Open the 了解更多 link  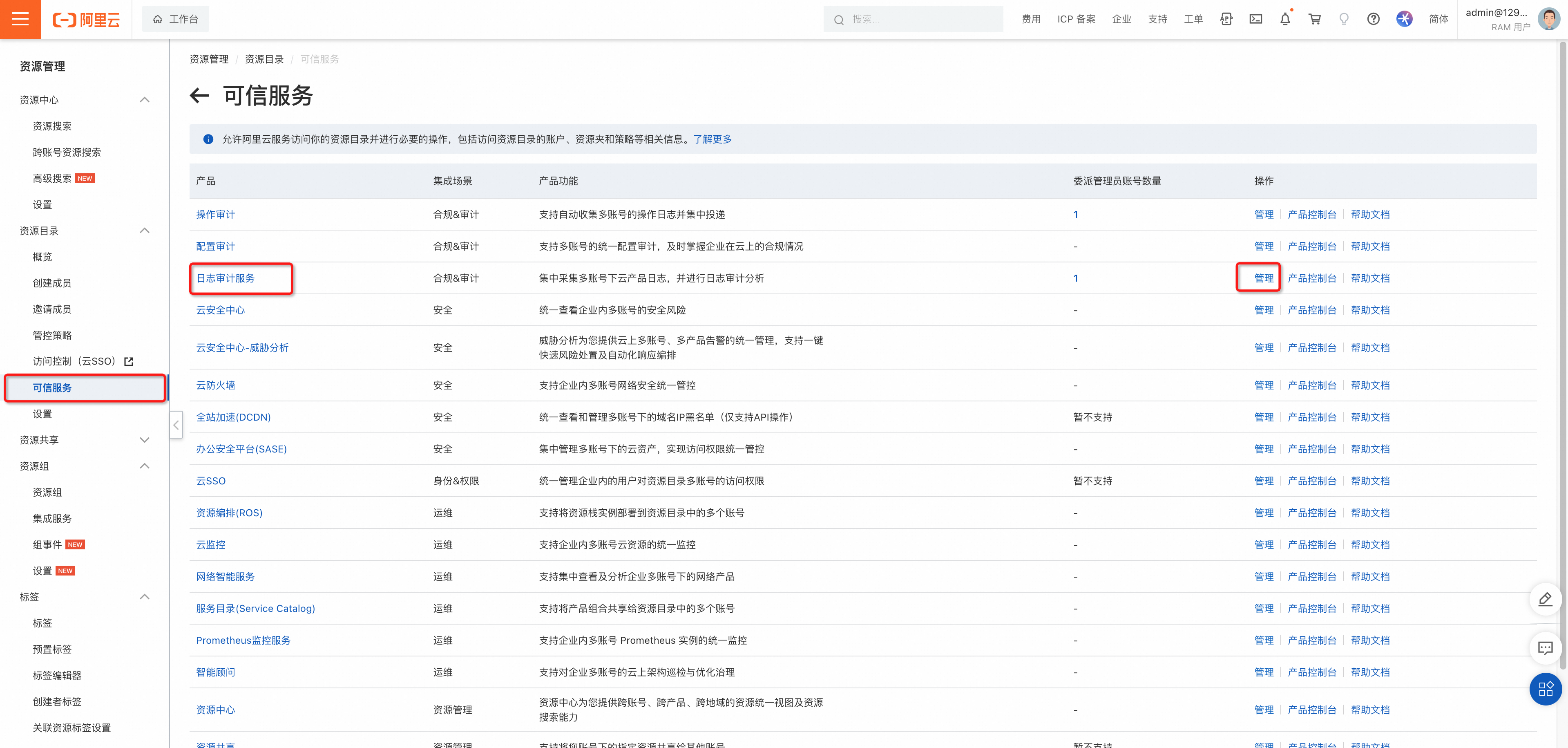(712, 139)
